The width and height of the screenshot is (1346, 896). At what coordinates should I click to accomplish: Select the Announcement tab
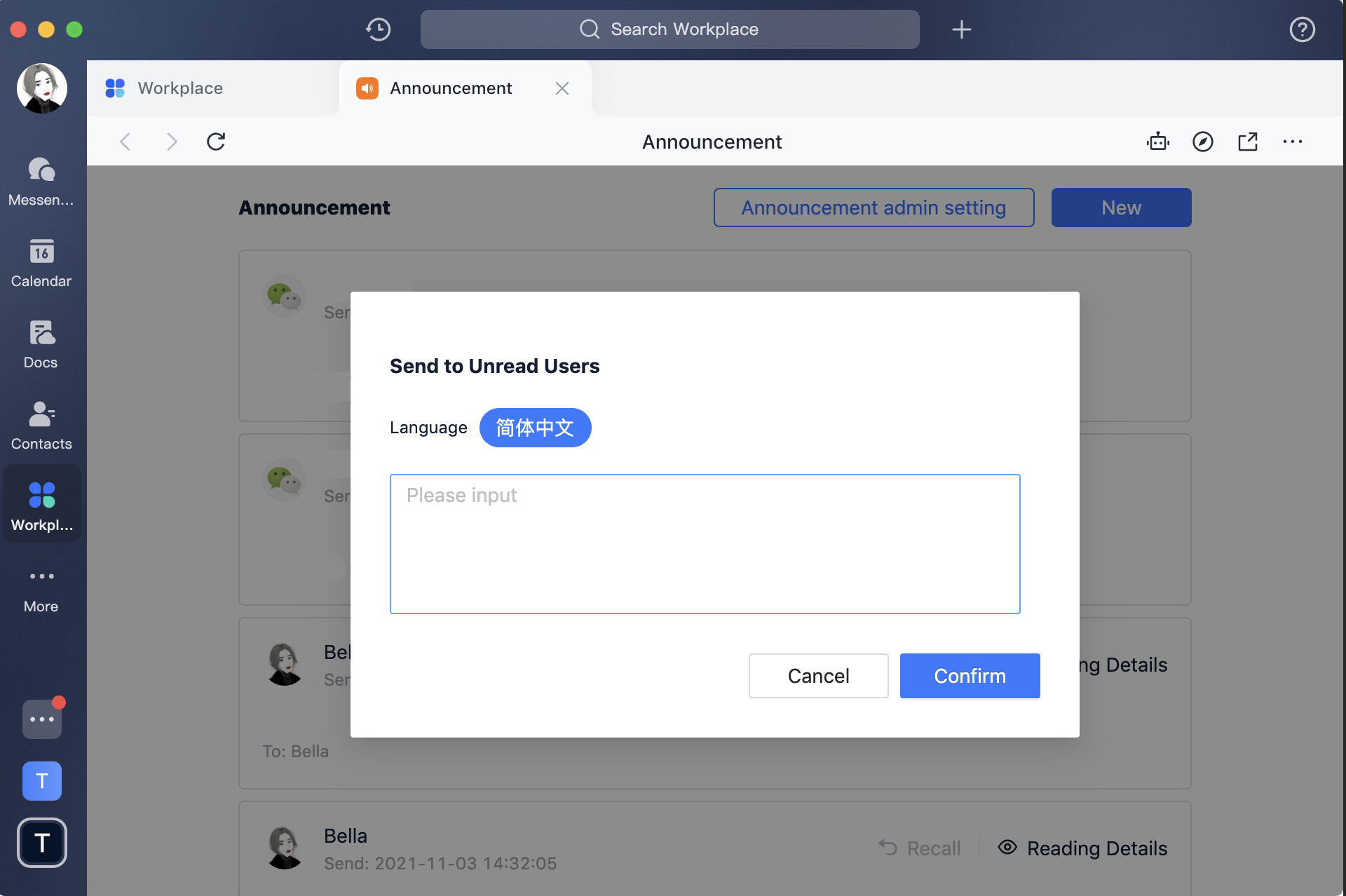tap(451, 88)
